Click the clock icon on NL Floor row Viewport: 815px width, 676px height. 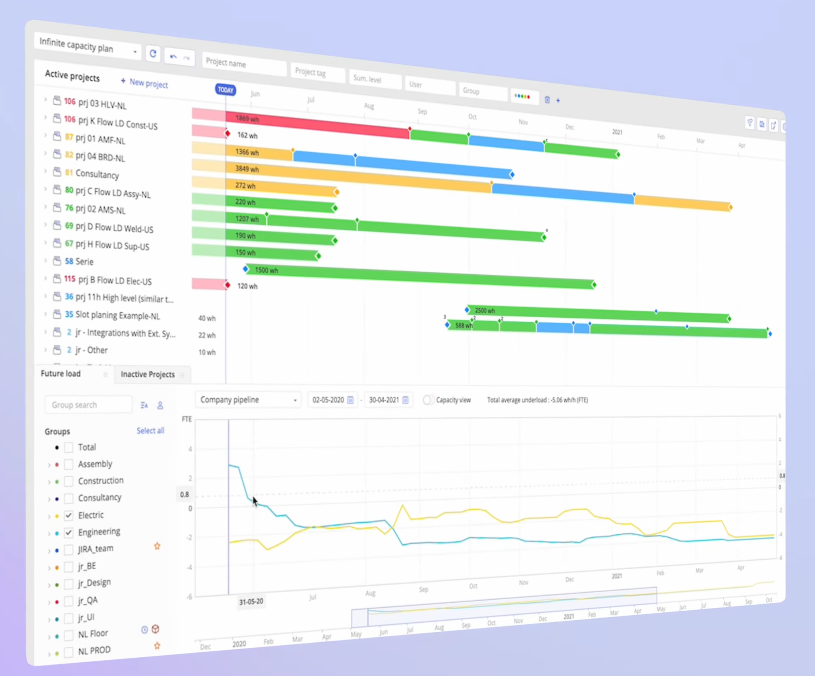[x=144, y=630]
